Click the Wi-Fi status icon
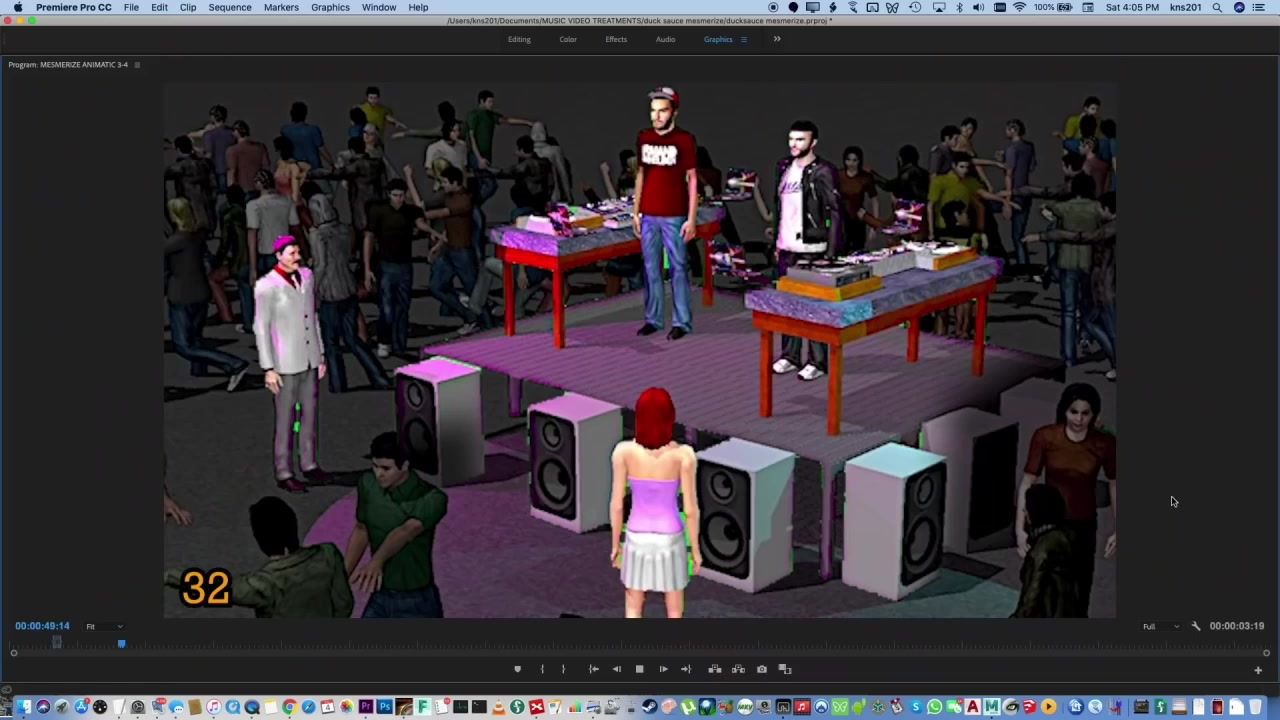1280x720 pixels. coord(1019,7)
